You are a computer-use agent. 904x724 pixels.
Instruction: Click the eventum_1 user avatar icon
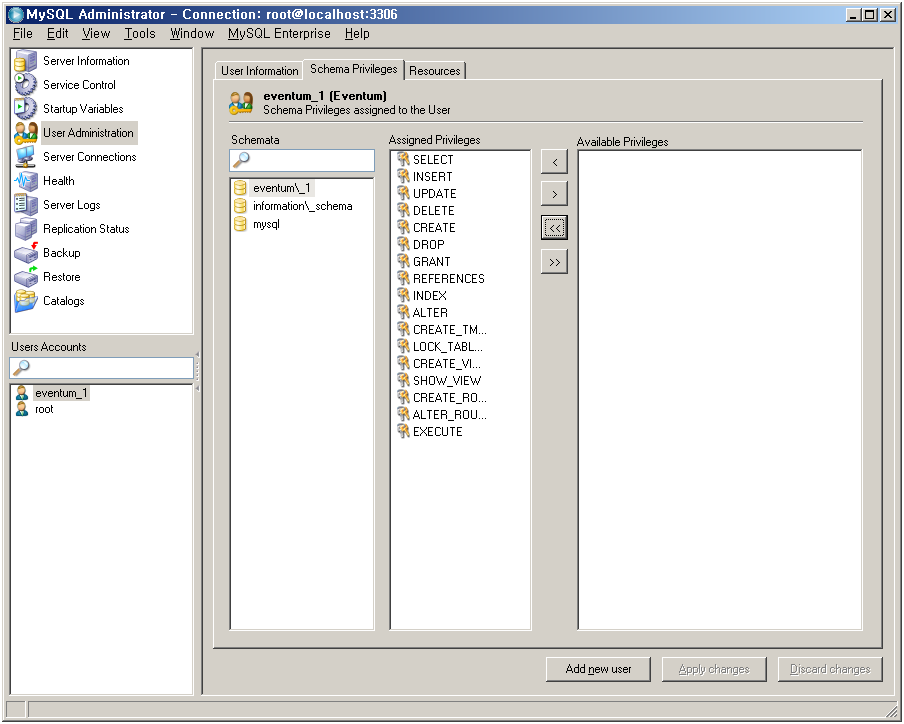(x=22, y=393)
